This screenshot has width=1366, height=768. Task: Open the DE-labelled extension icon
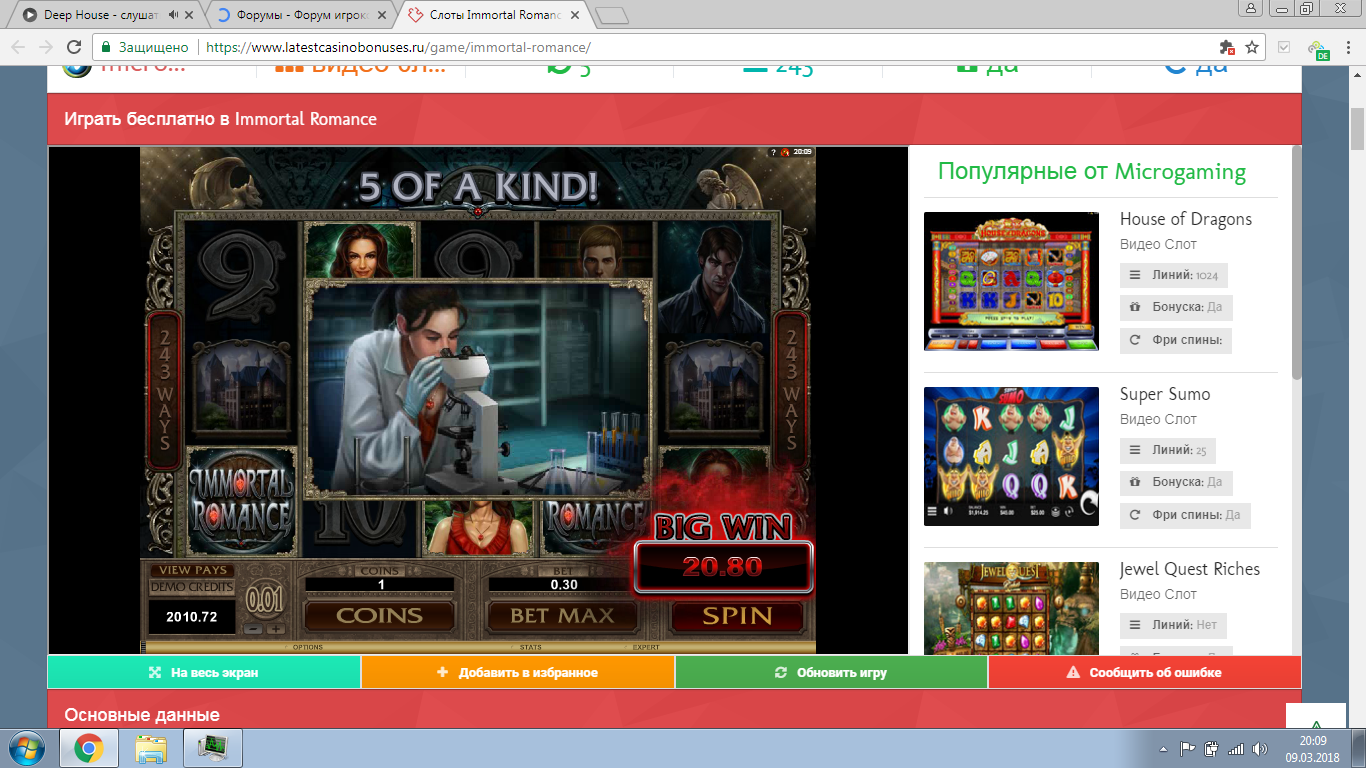1319,49
